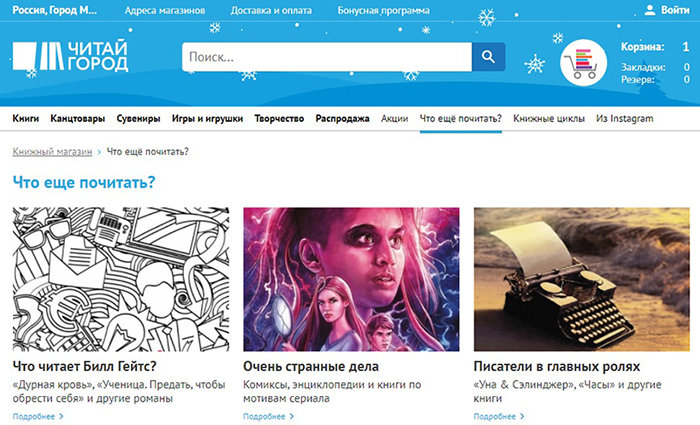This screenshot has width=700, height=425.
Task: View Резерв reserved items
Action: coord(638,79)
